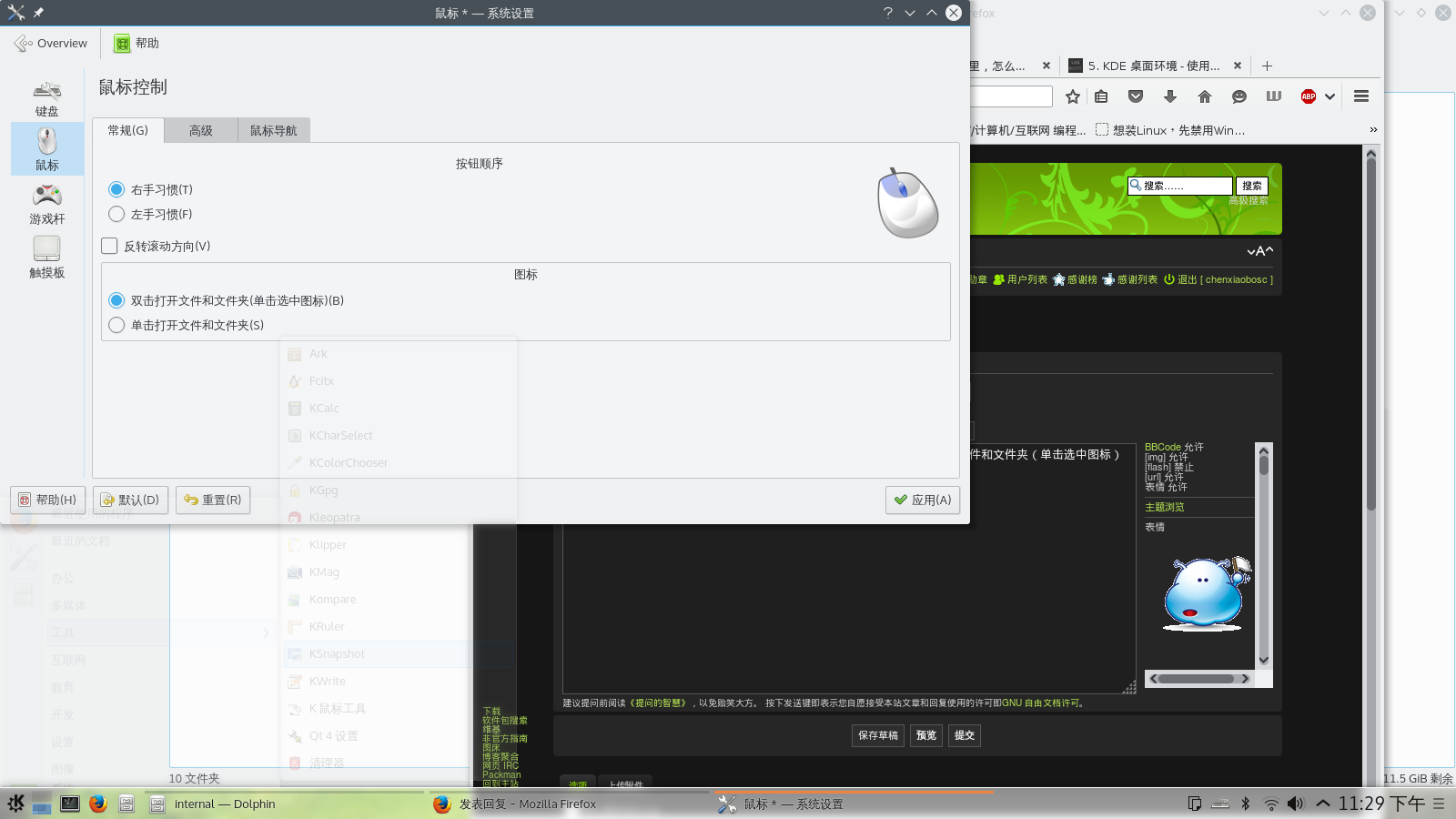Click the blue smiley emoticon image
1456x819 pixels.
tap(1207, 593)
